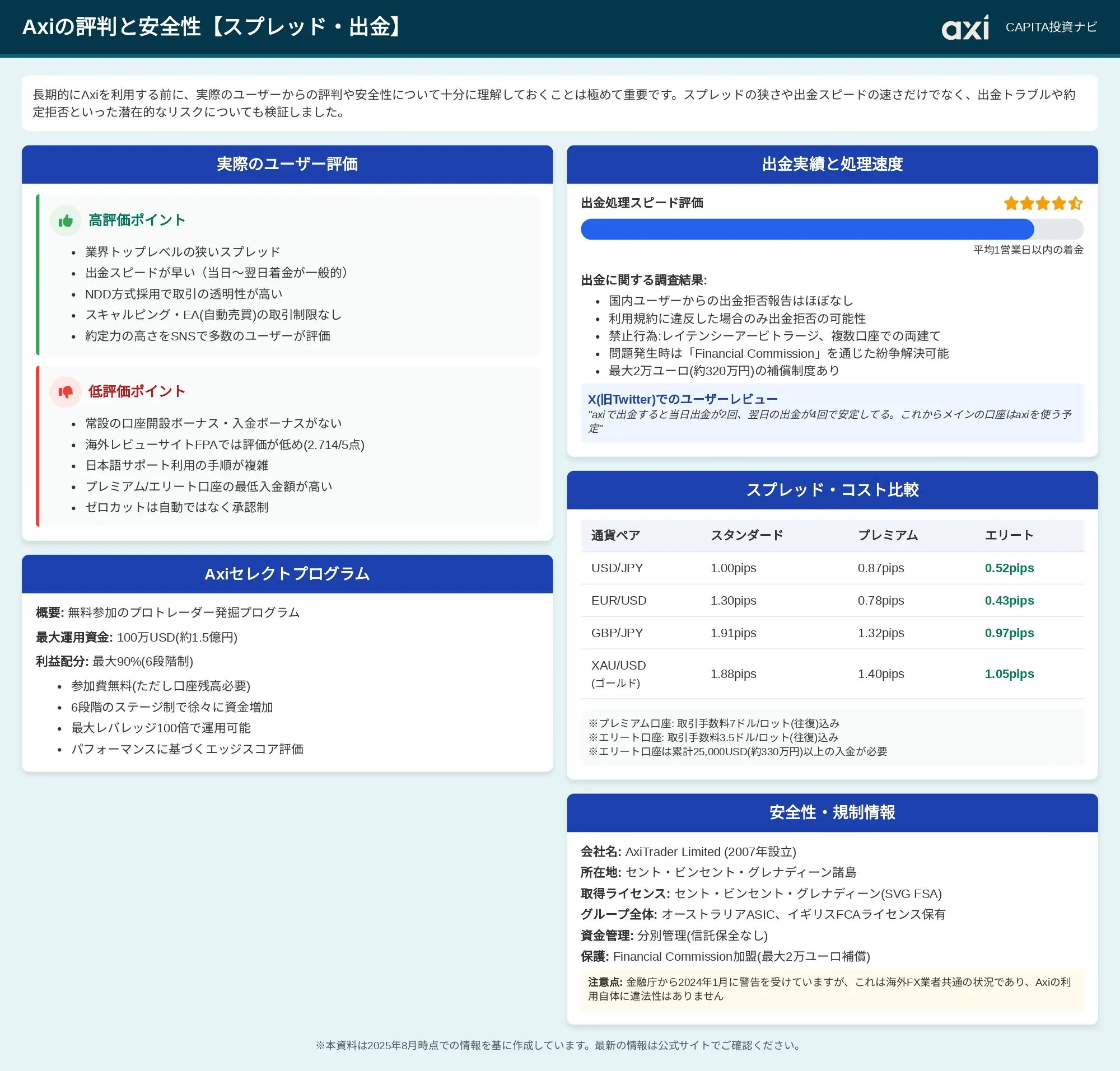This screenshot has width=1120, height=1071.
Task: Click the 0.78pips Premium EUR/USD value
Action: click(881, 601)
